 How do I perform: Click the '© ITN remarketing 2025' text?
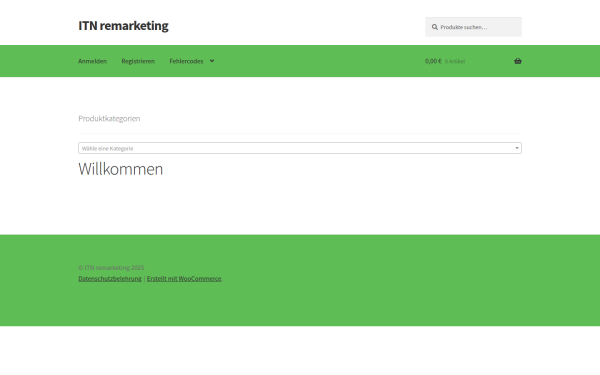click(x=111, y=267)
